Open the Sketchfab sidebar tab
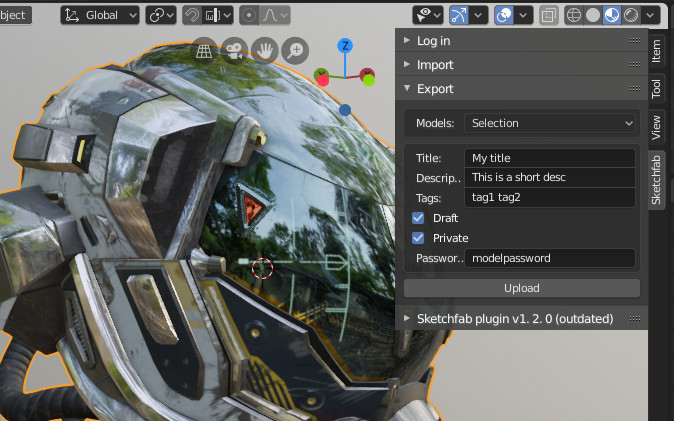674x421 pixels. point(657,180)
